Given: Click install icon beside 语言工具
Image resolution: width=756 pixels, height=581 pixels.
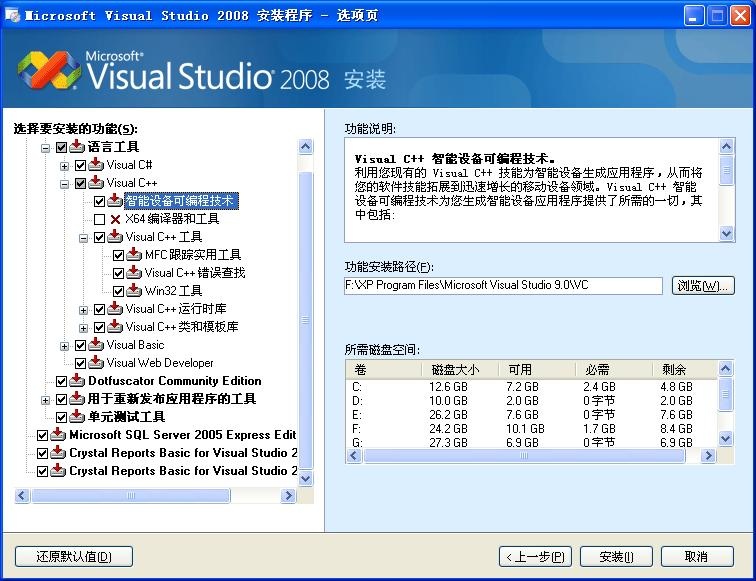Looking at the screenshot, I should pyautogui.click(x=77, y=147).
